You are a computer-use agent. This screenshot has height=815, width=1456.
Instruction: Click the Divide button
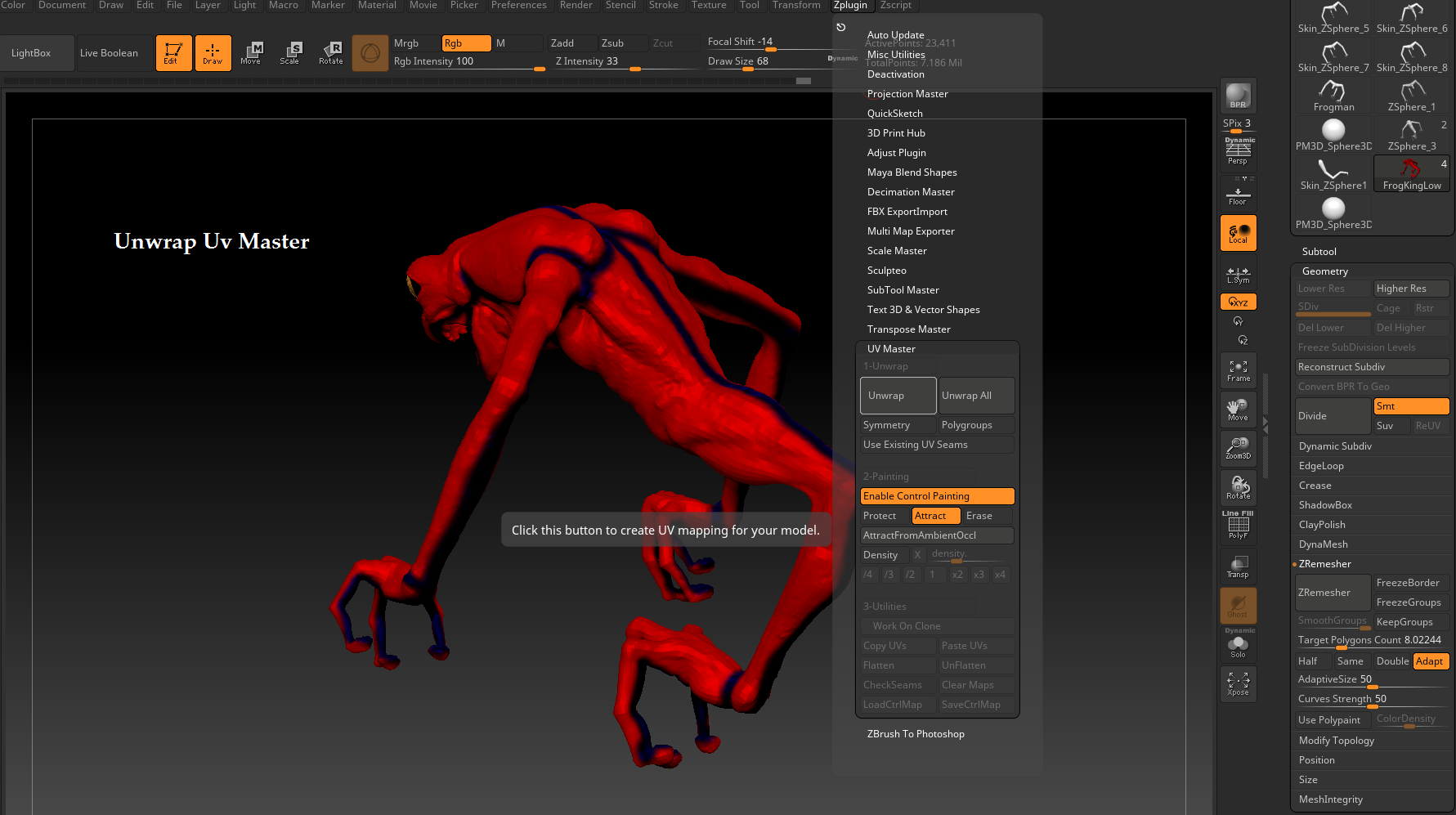(x=1333, y=416)
